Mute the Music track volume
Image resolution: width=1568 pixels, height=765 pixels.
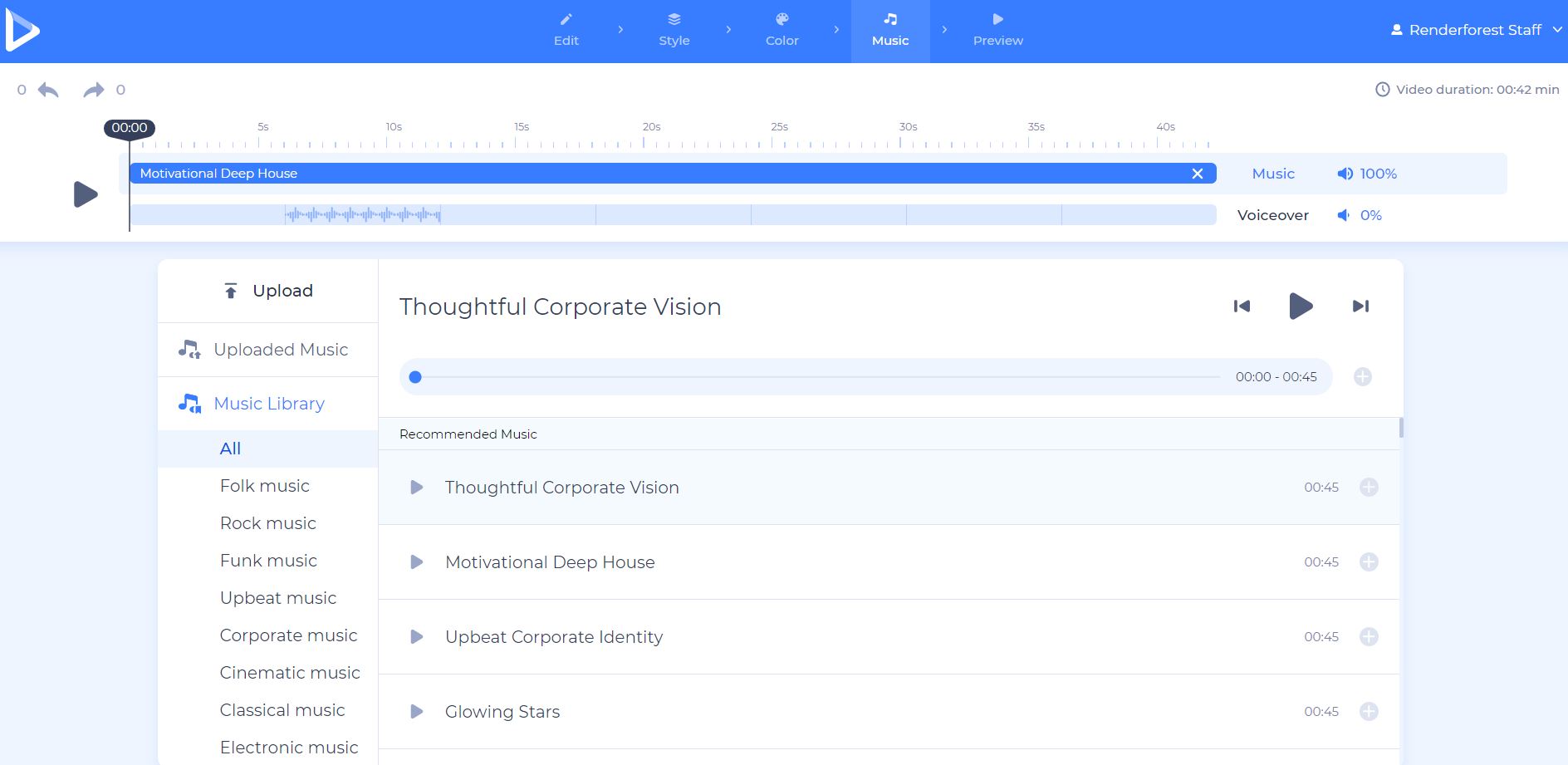(1345, 174)
